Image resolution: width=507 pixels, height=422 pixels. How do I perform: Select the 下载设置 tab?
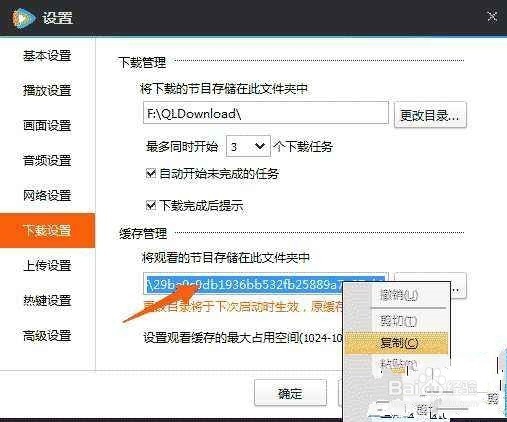coord(47,230)
